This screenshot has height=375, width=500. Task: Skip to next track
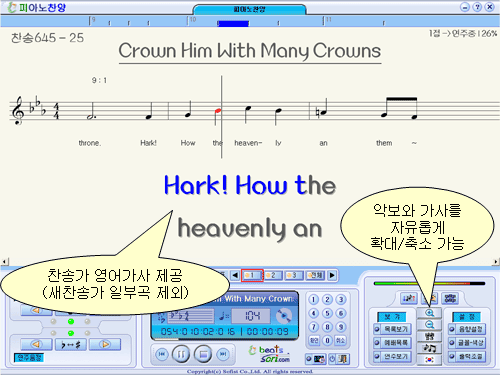(223, 354)
